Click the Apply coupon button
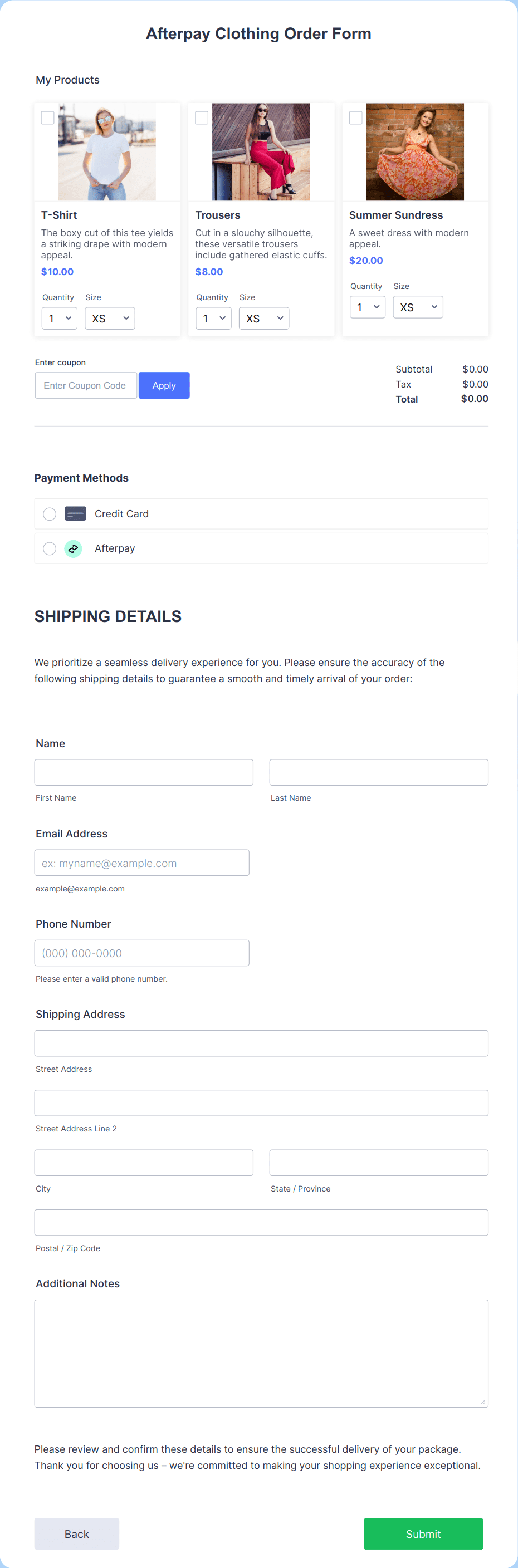 (x=164, y=385)
